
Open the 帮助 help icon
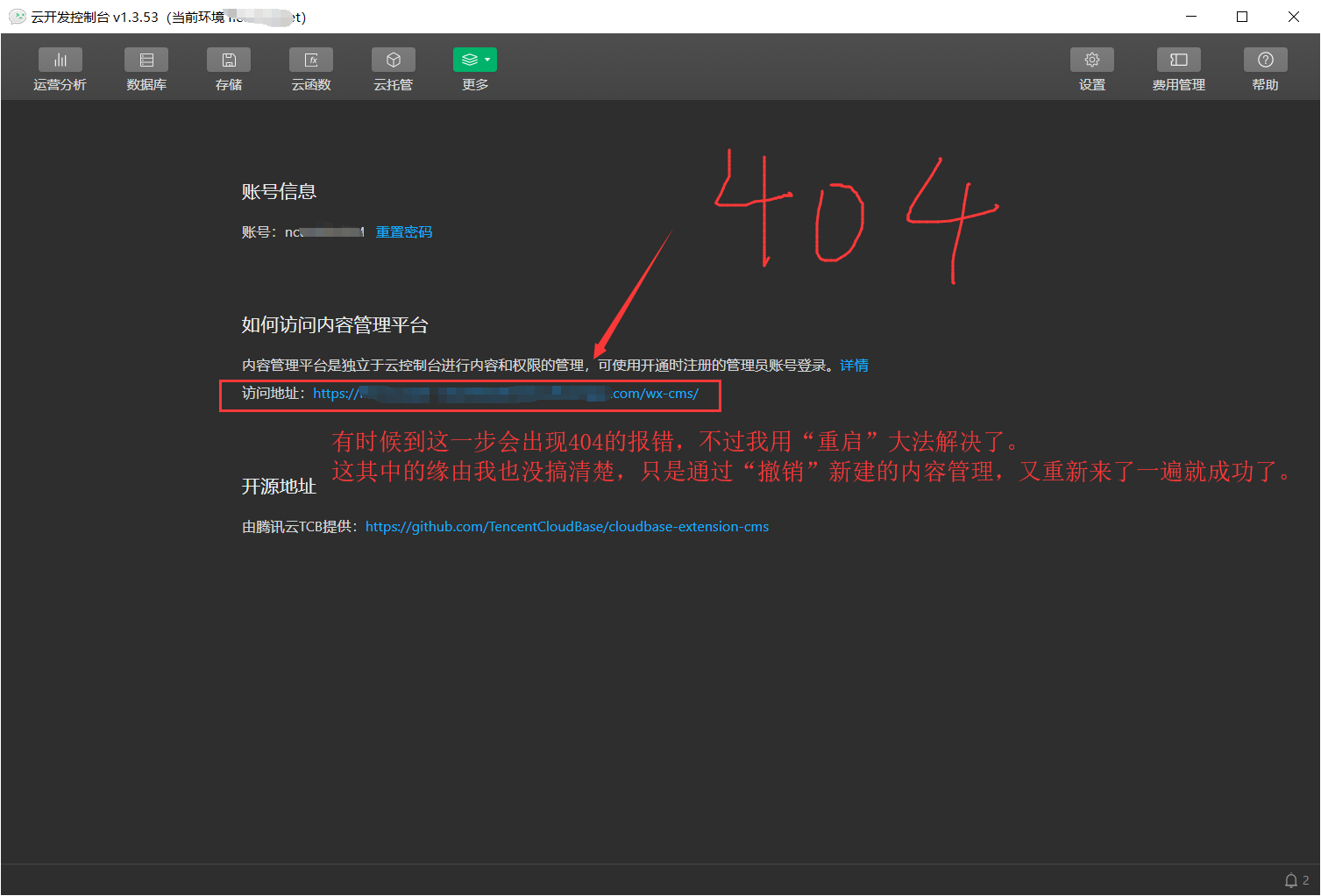(x=1266, y=60)
